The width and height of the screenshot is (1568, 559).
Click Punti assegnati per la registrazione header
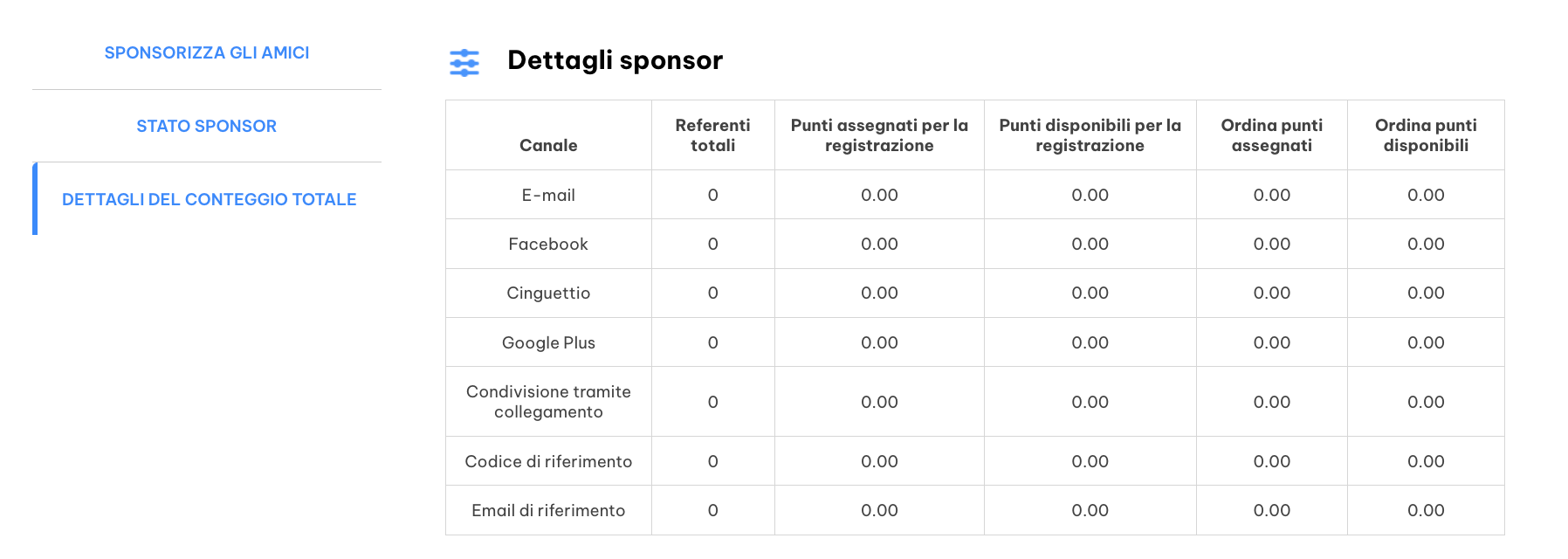coord(879,135)
